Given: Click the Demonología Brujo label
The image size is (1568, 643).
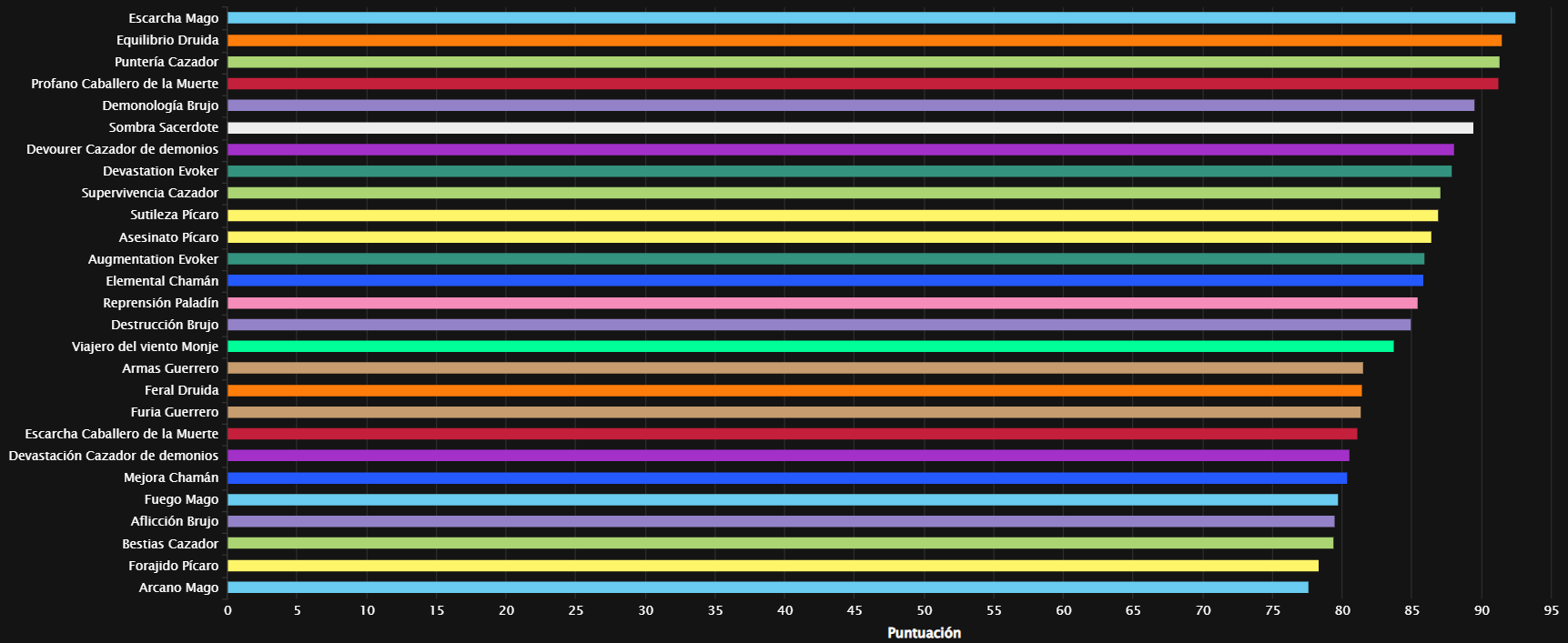Looking at the screenshot, I should pyautogui.click(x=160, y=105).
